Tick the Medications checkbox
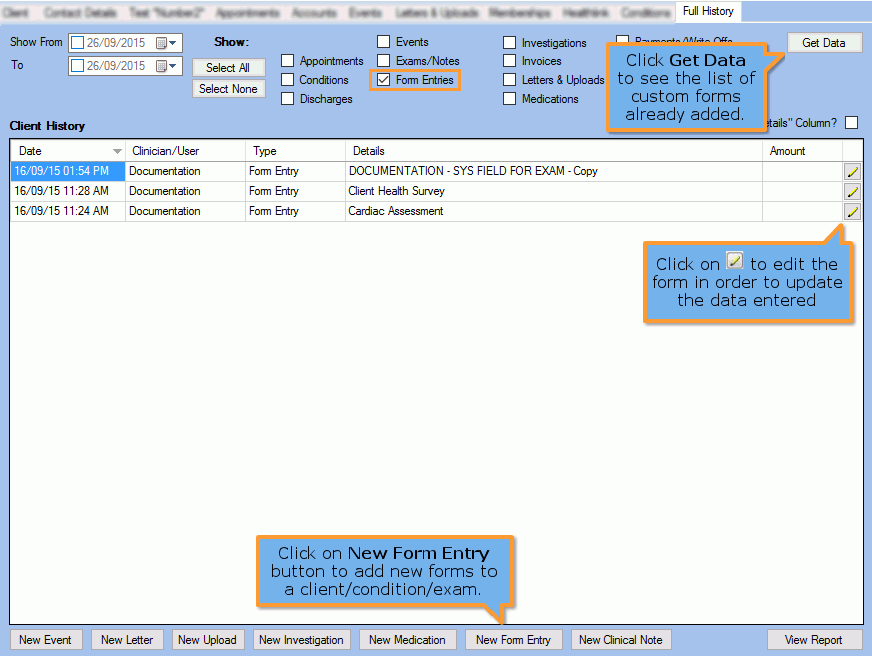Screen dimensions: 872x656 click(509, 98)
